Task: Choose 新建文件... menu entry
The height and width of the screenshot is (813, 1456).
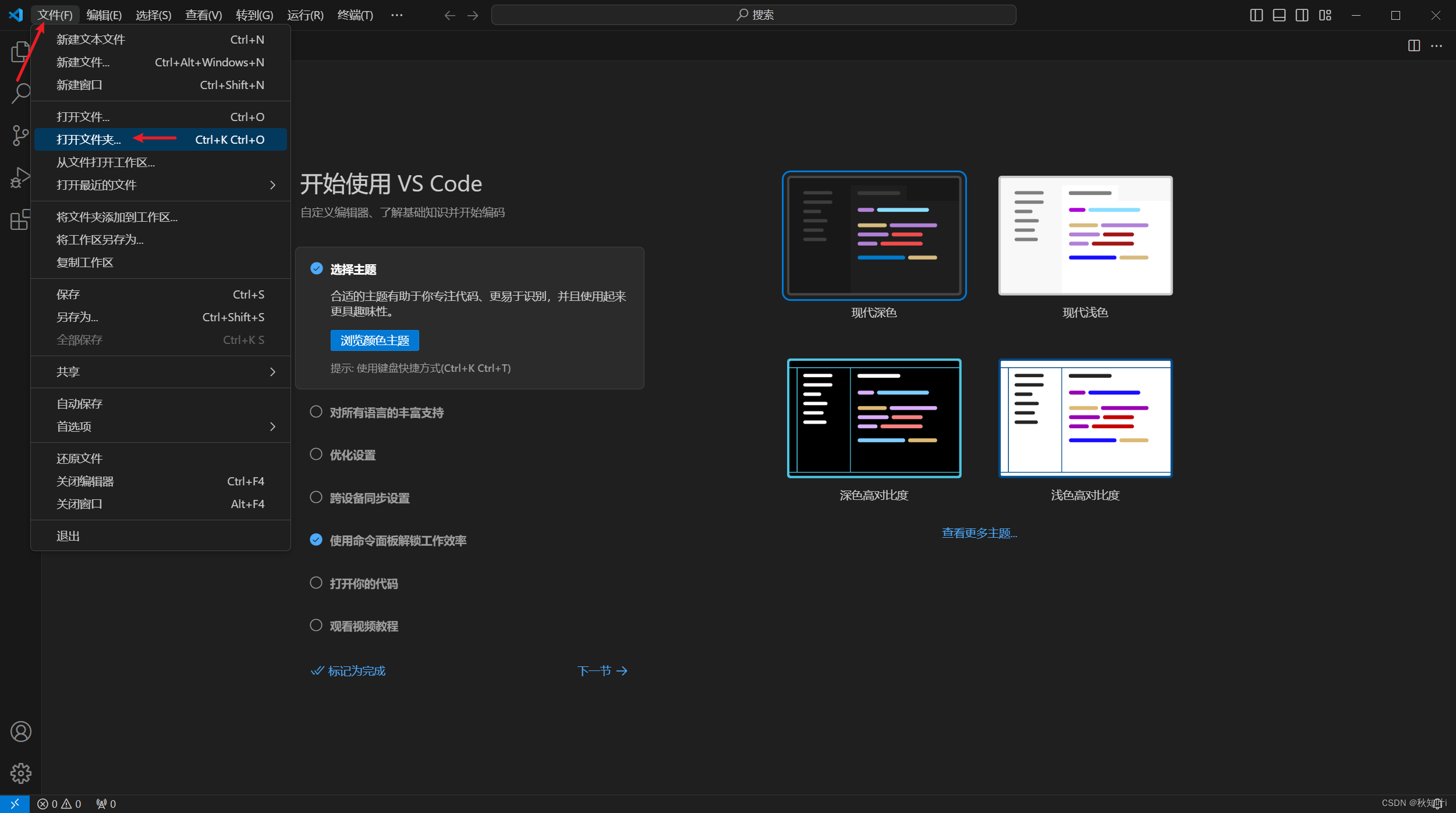Action: 160,62
